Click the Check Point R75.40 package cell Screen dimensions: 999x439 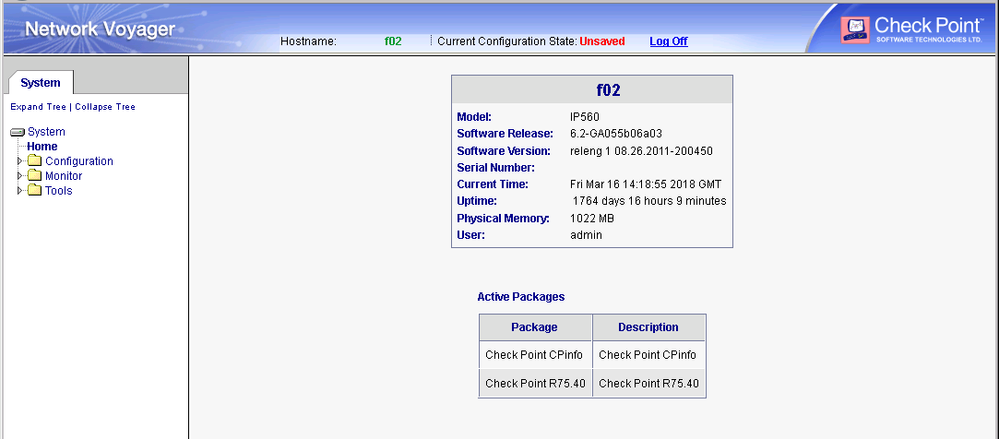click(535, 384)
